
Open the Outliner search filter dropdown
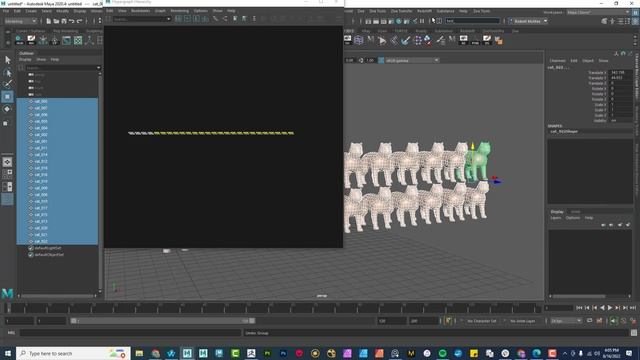pos(98,68)
